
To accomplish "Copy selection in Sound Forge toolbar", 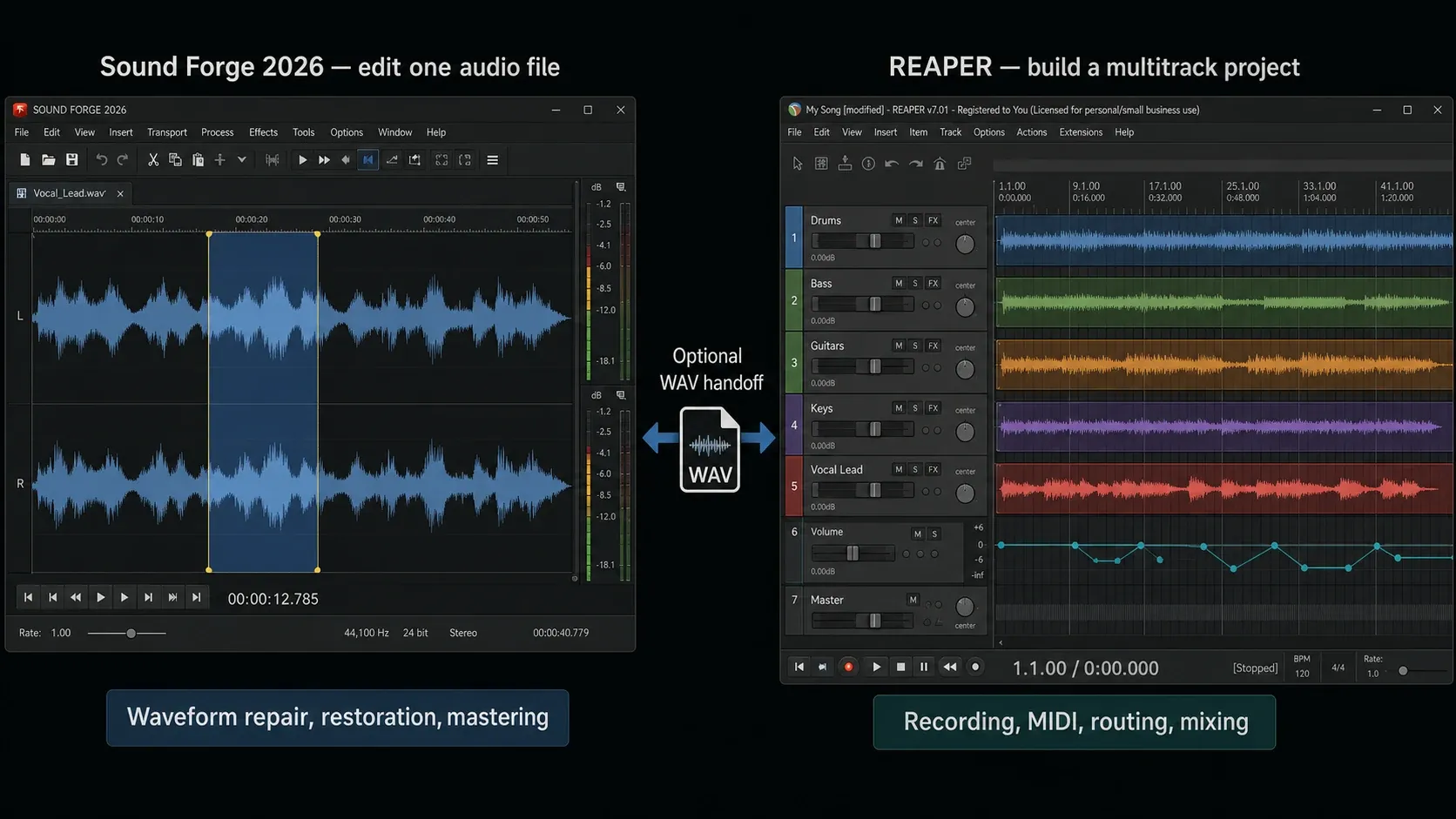I will pos(175,160).
